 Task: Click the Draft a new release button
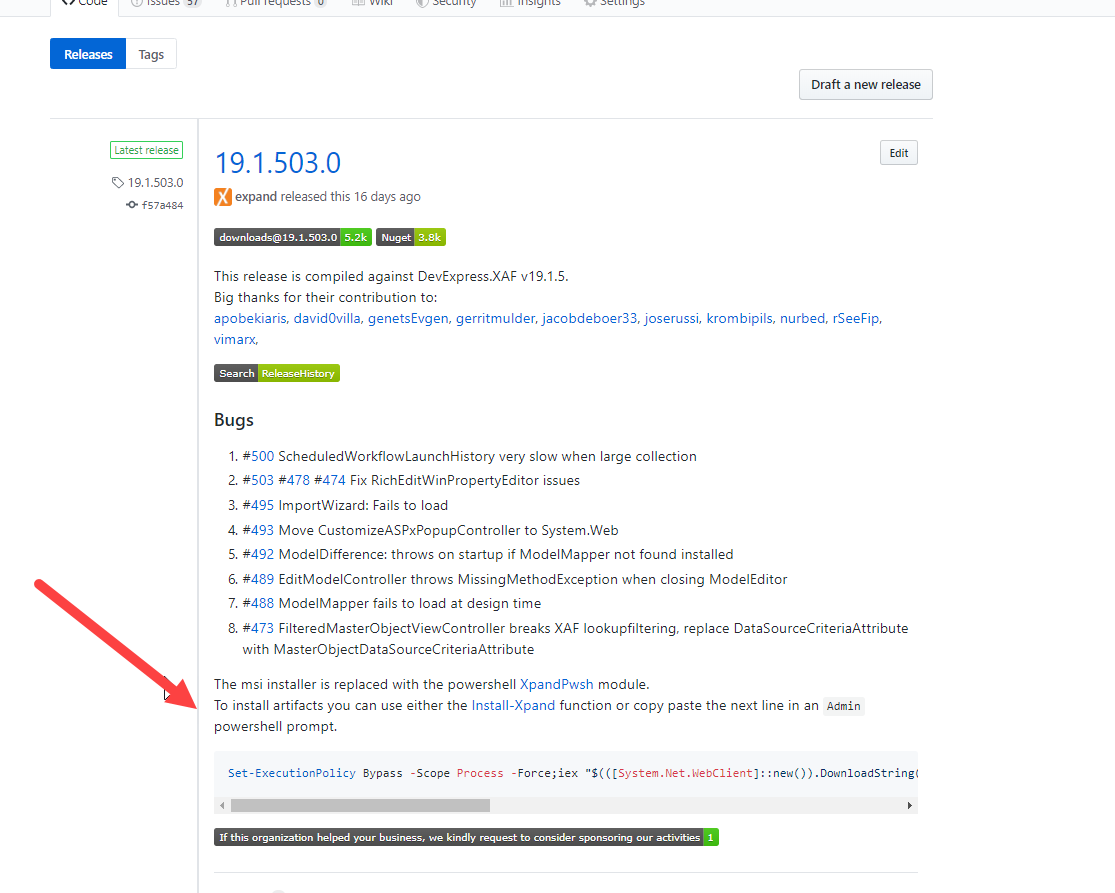[x=865, y=84]
